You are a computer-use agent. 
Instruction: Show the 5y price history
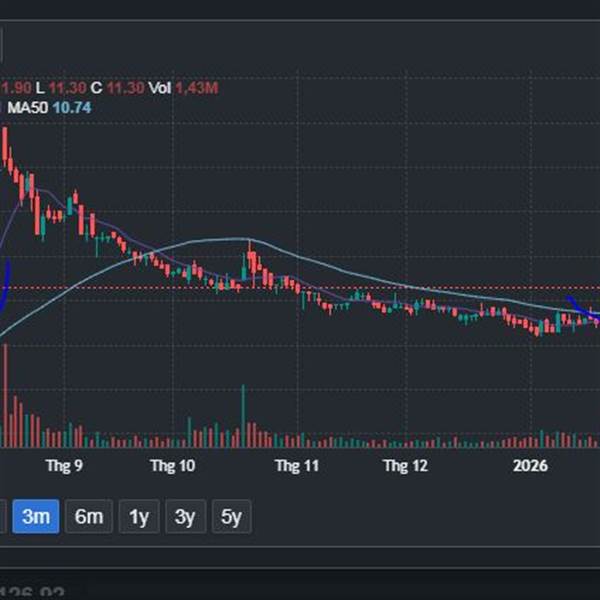[231, 517]
